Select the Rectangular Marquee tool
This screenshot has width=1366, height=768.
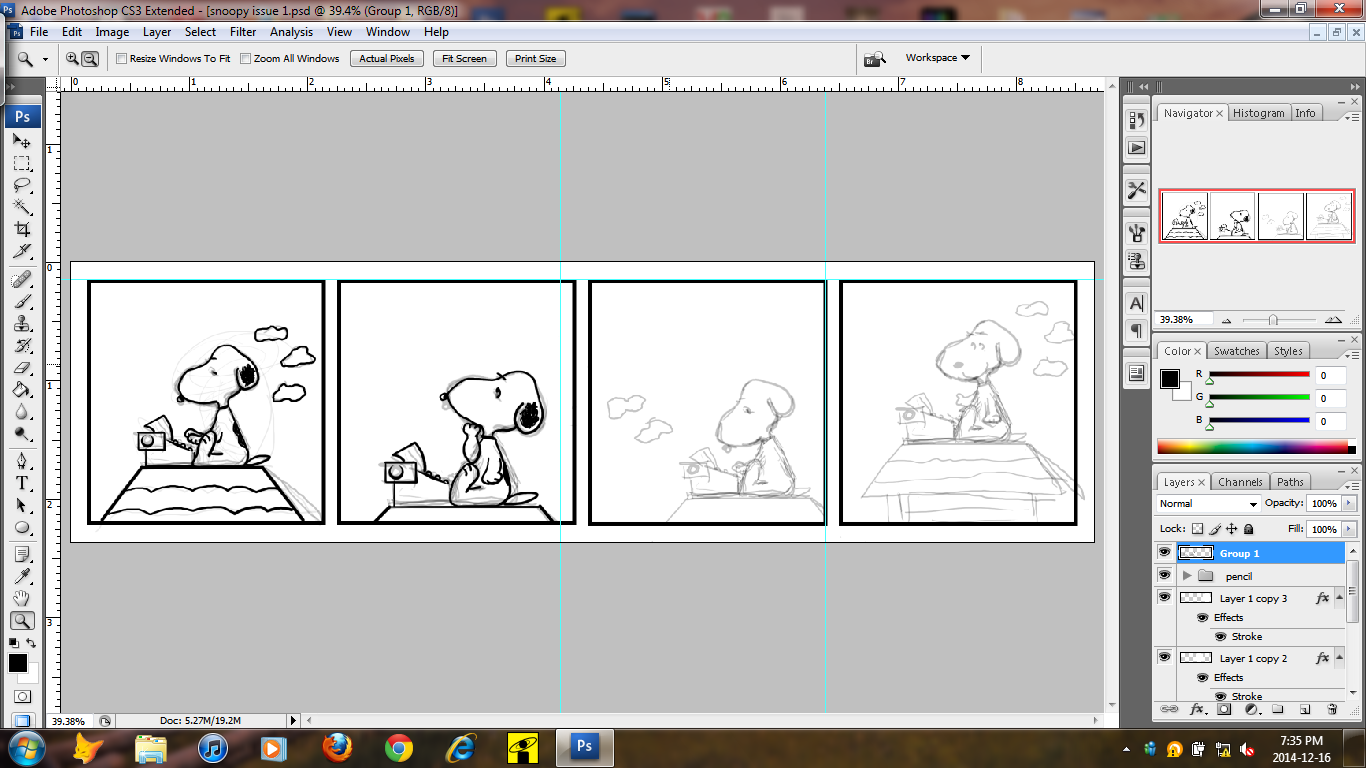point(22,163)
